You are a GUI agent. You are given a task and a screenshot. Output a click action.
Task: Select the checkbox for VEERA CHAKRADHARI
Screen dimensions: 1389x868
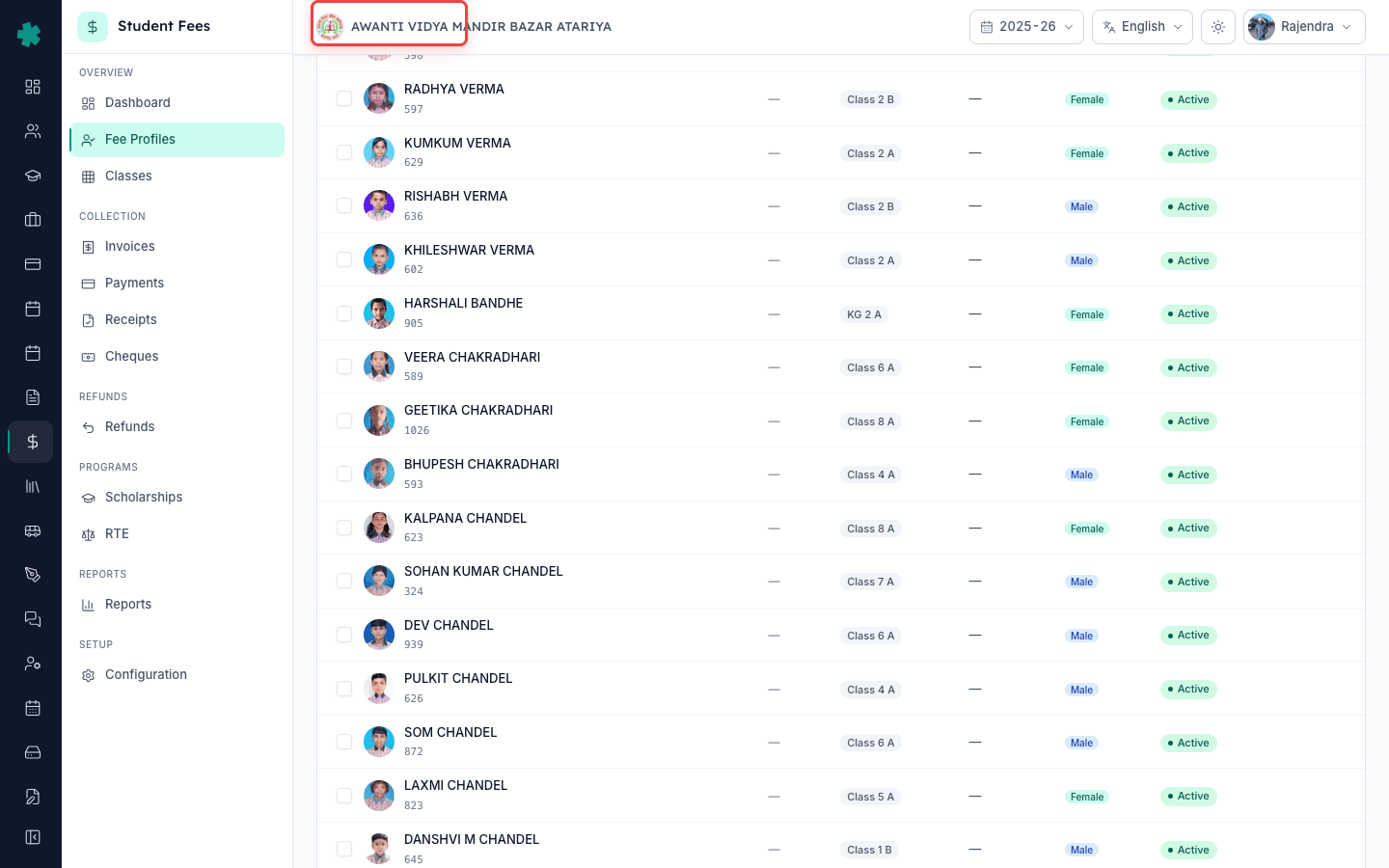tap(344, 366)
